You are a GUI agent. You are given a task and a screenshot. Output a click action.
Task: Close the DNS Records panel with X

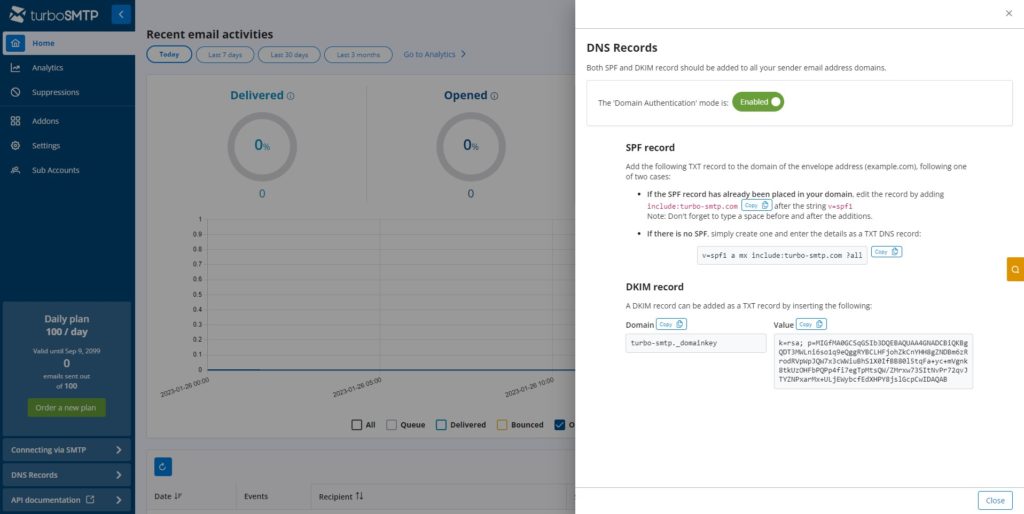pos(1009,13)
